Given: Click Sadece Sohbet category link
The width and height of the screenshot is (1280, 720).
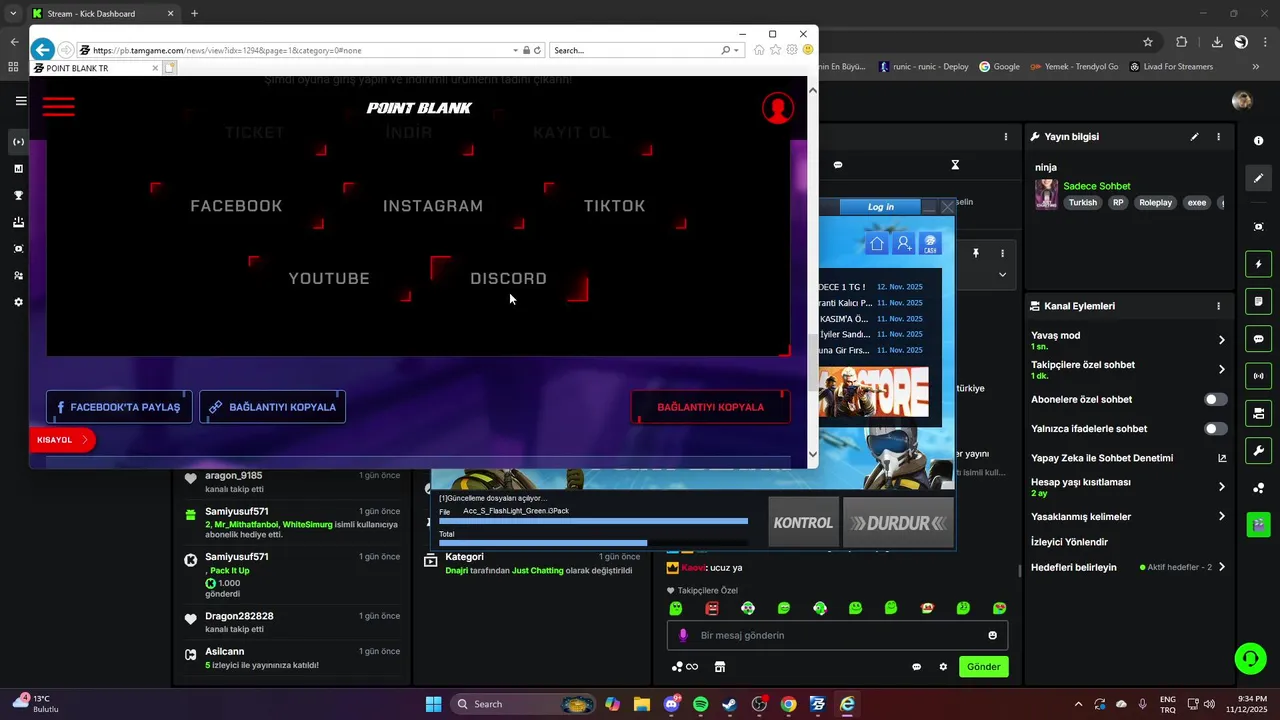Looking at the screenshot, I should click(x=1097, y=186).
